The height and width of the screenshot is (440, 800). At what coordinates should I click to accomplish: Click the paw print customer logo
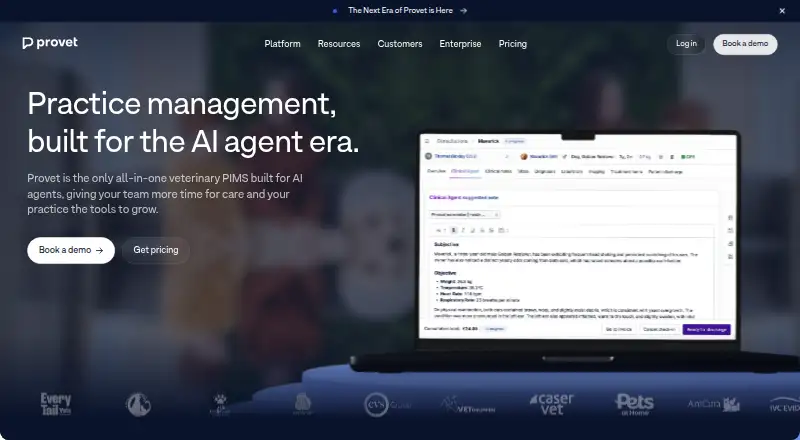tap(220, 404)
